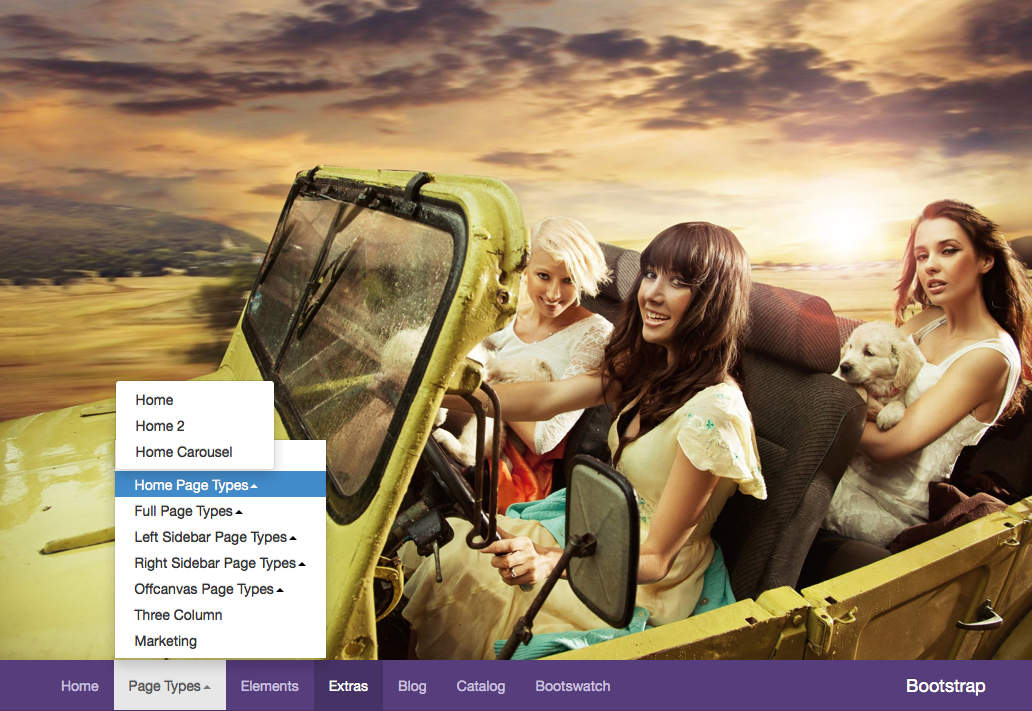Open the Extras menu item
1032x711 pixels.
[348, 686]
